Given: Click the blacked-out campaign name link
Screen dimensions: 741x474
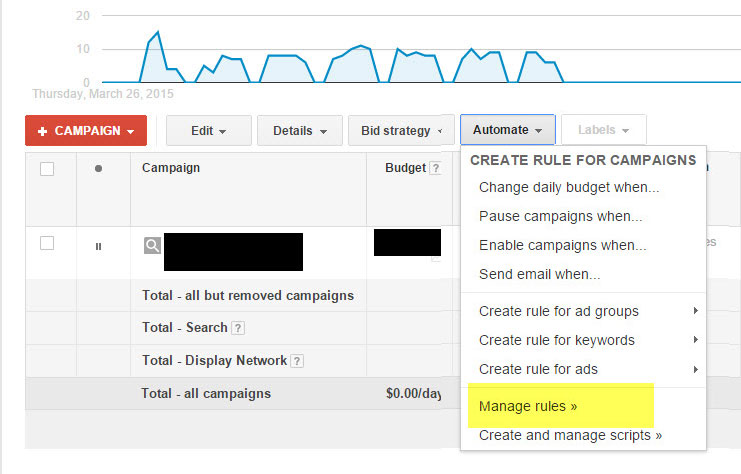Looking at the screenshot, I should click(233, 252).
